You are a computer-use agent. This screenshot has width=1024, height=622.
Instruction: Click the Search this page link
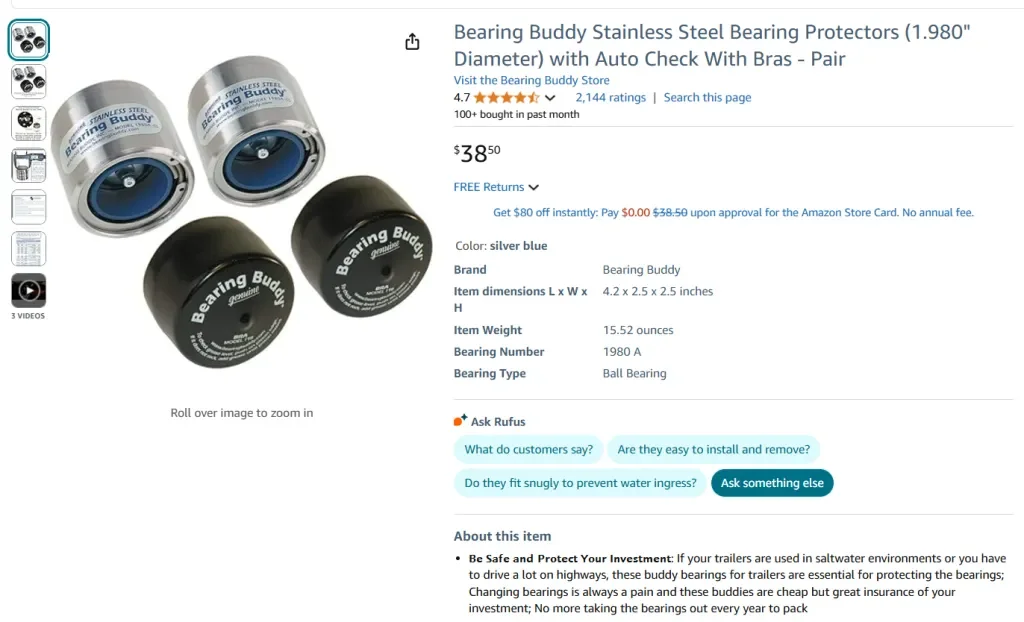pyautogui.click(x=707, y=98)
